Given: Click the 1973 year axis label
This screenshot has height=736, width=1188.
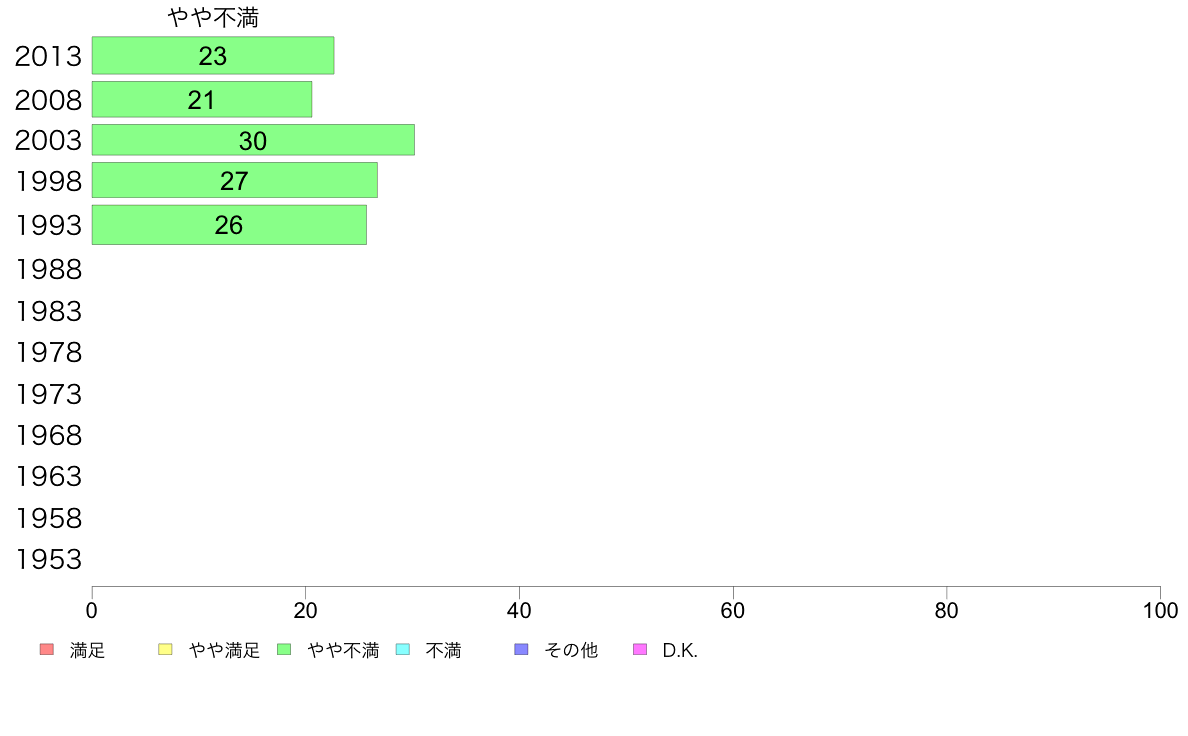Looking at the screenshot, I should point(48,394).
